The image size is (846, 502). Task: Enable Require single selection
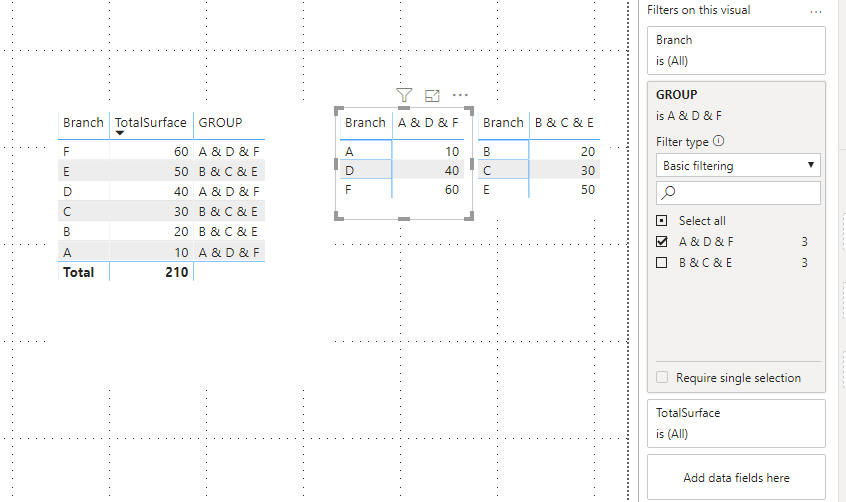point(662,377)
